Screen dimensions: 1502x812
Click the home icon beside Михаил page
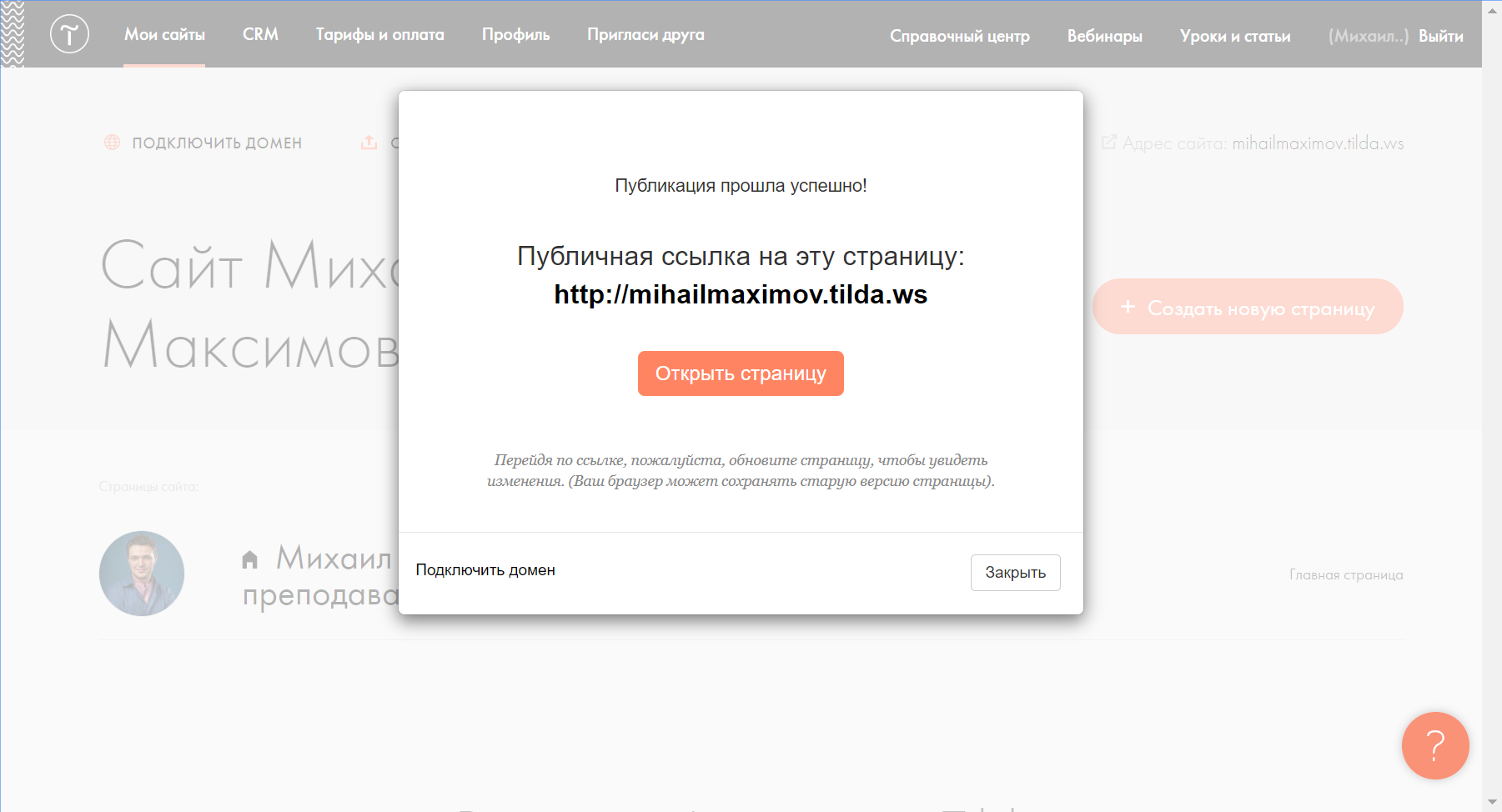(x=249, y=559)
